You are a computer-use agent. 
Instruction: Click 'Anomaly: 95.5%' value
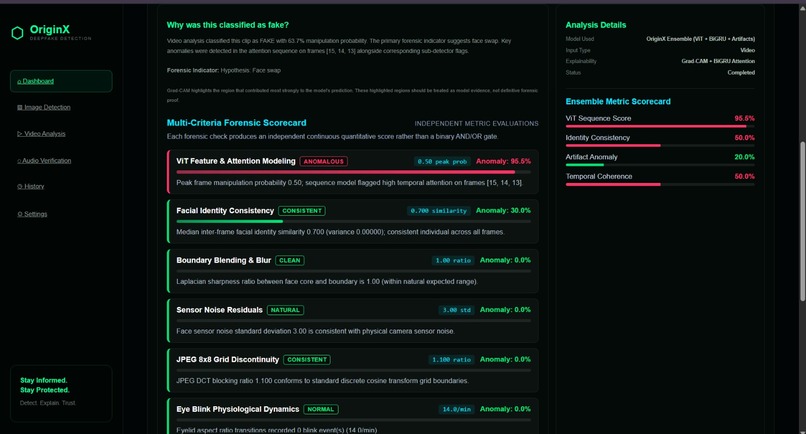click(x=503, y=161)
